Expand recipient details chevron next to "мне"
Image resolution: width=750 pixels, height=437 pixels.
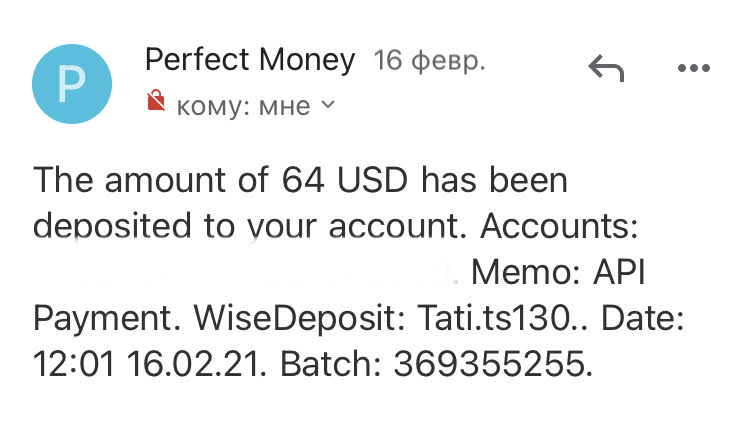pos(328,104)
